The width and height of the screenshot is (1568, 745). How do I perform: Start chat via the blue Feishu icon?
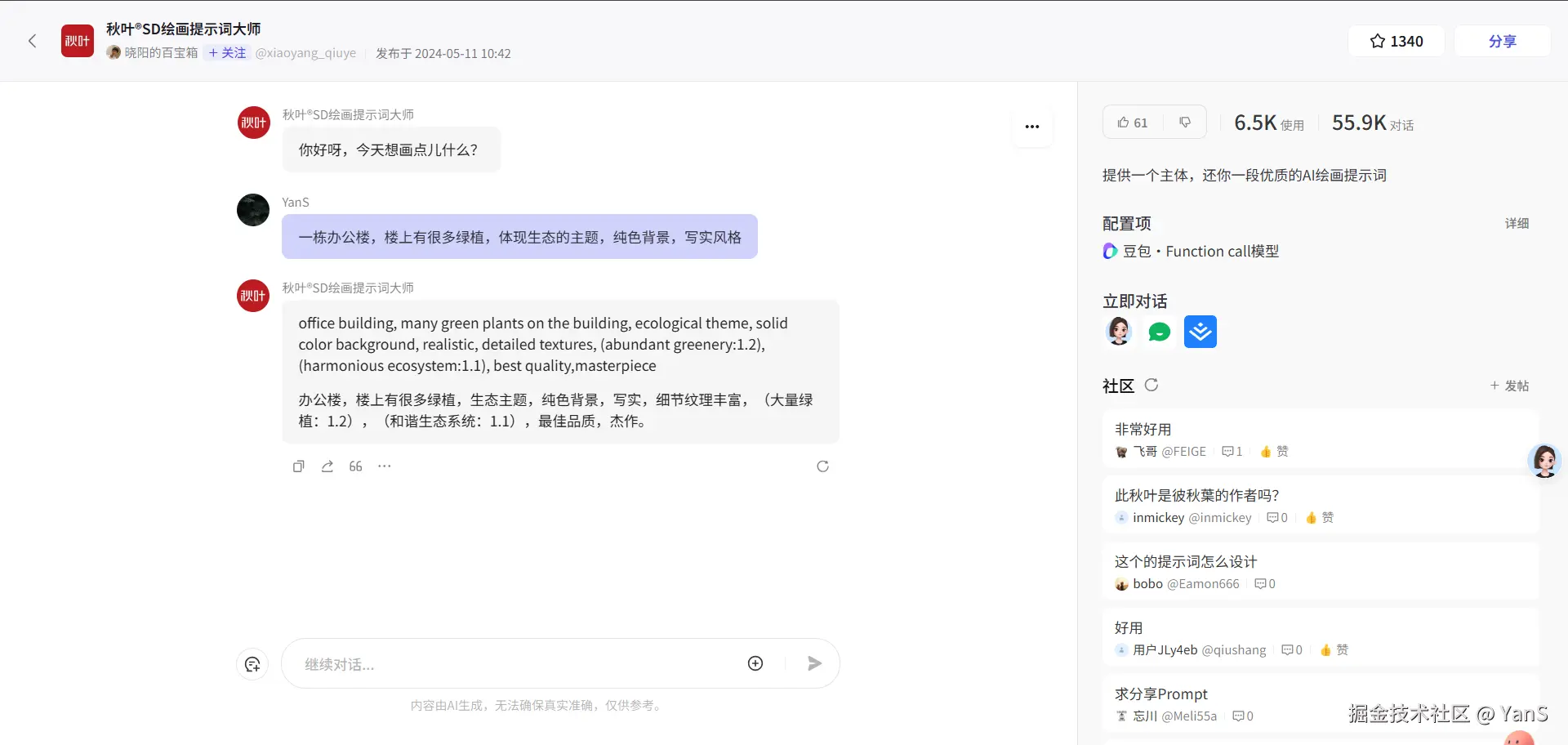tap(1200, 332)
